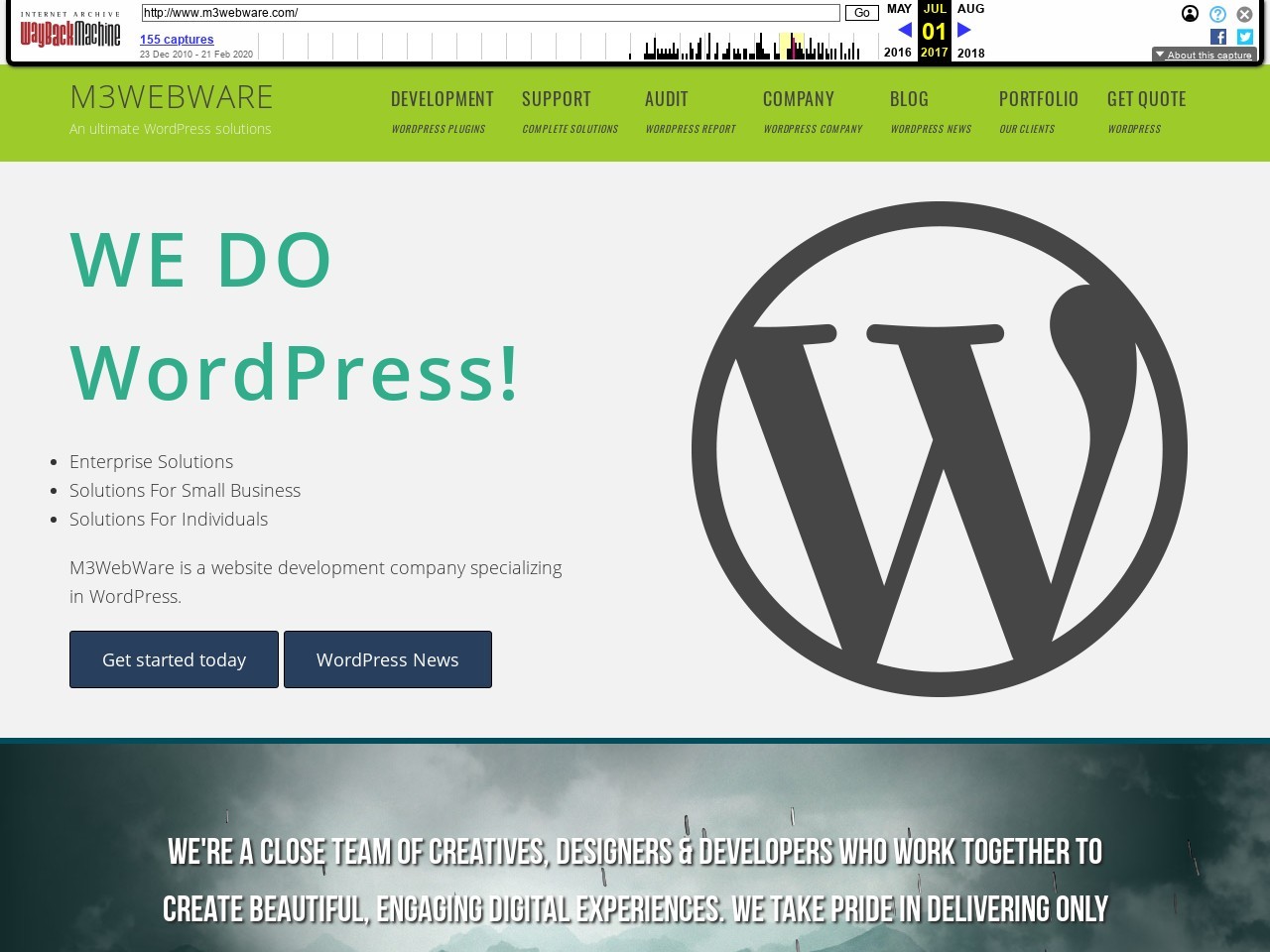Select the 2016 year in timeline

(897, 53)
